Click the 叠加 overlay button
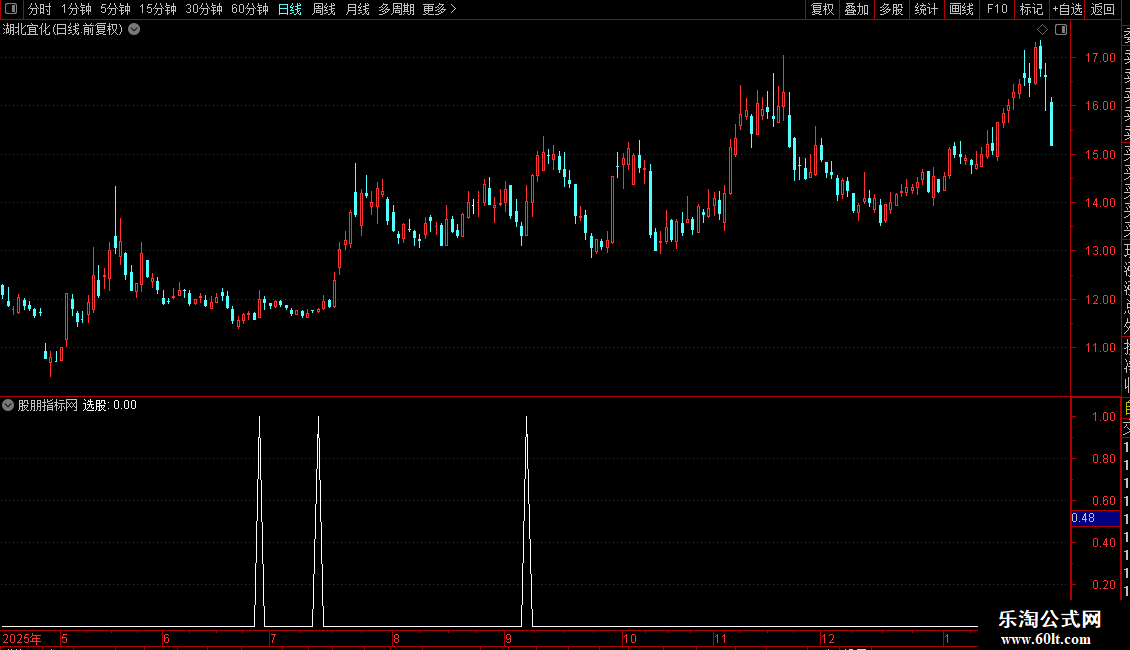The image size is (1130, 650). [x=857, y=9]
